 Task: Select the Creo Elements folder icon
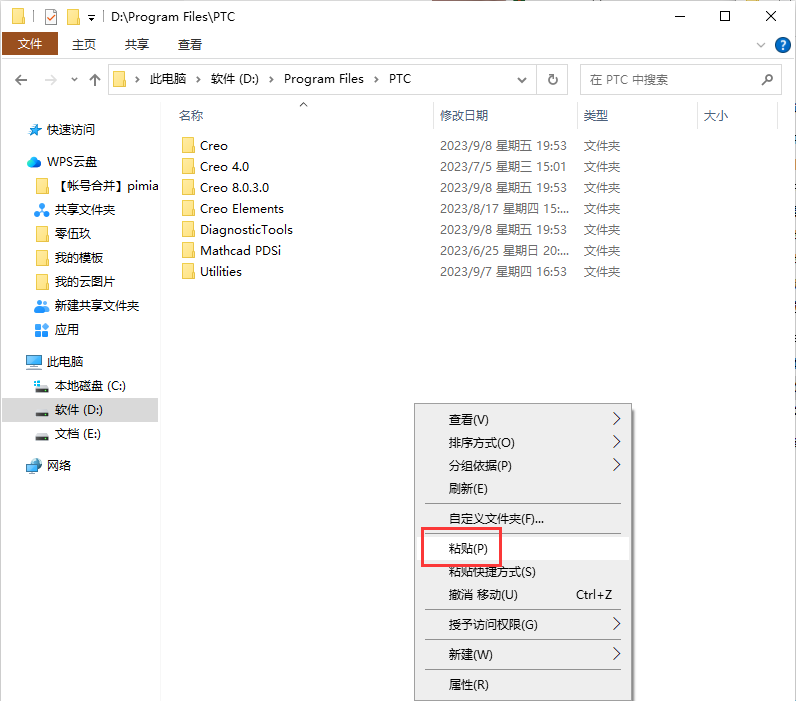click(188, 208)
